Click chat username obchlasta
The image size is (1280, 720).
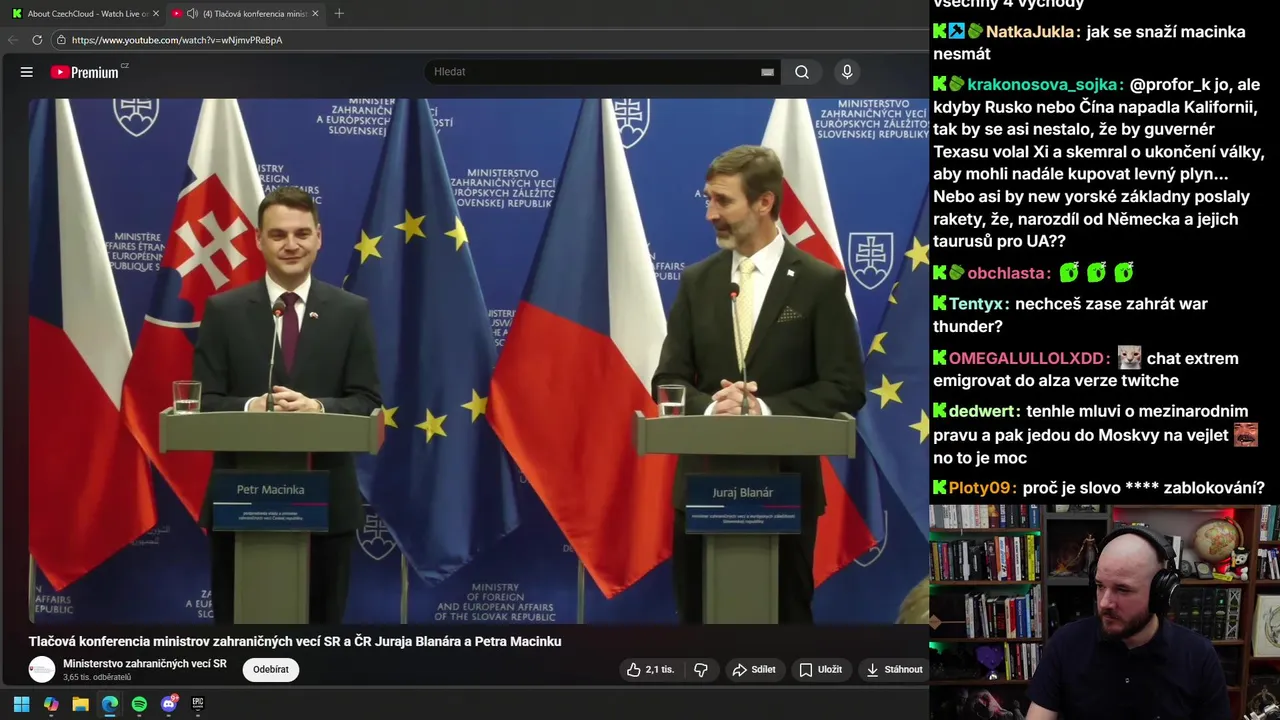(1006, 273)
